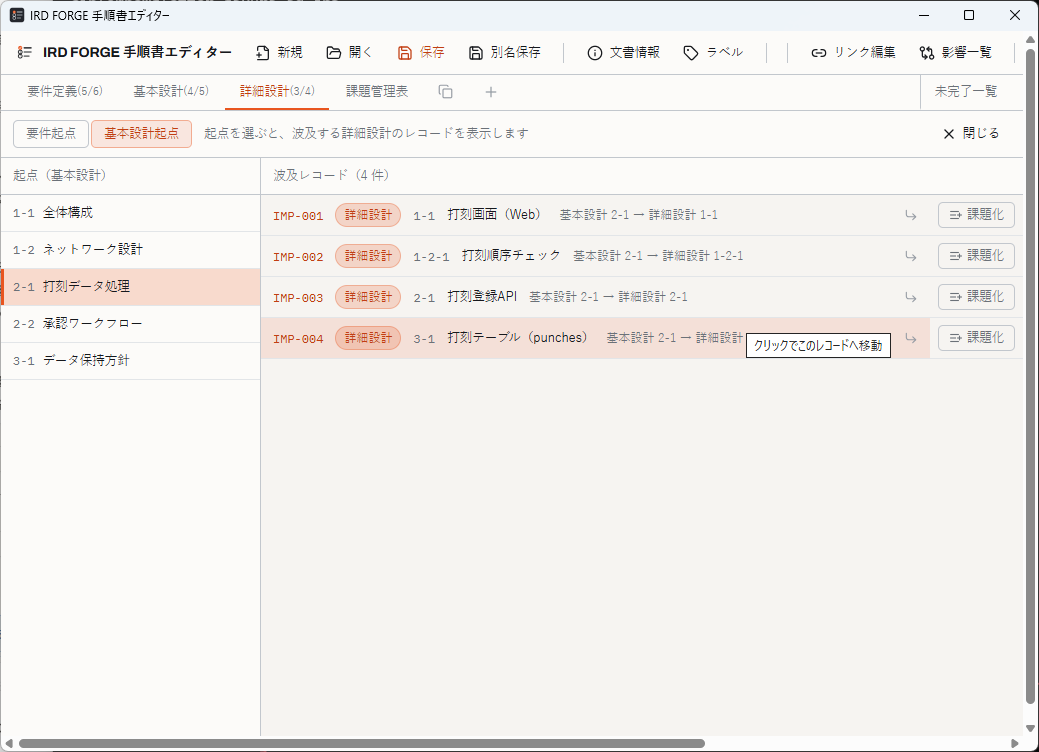Select origin 1-1 全体構成
Image resolution: width=1039 pixels, height=752 pixels.
(x=131, y=213)
